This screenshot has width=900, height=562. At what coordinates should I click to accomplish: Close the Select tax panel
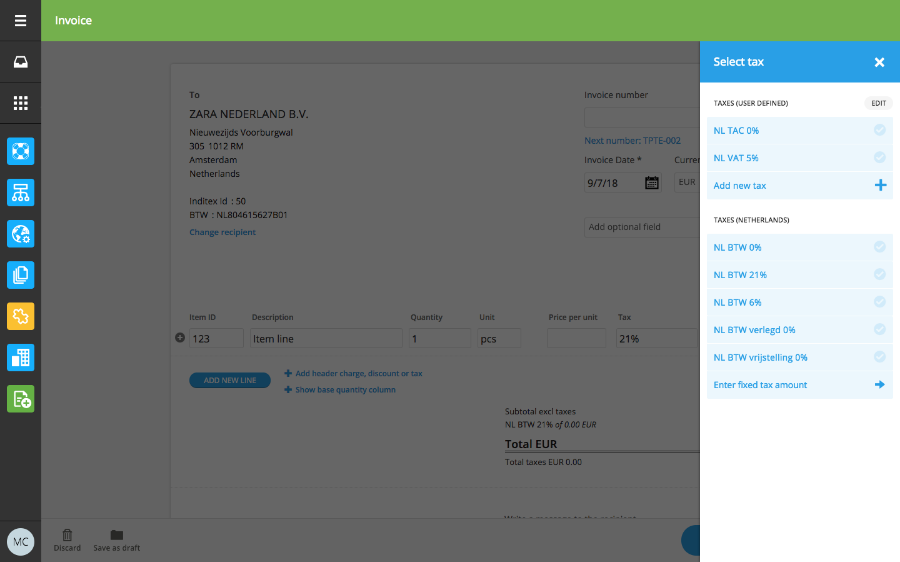click(879, 62)
